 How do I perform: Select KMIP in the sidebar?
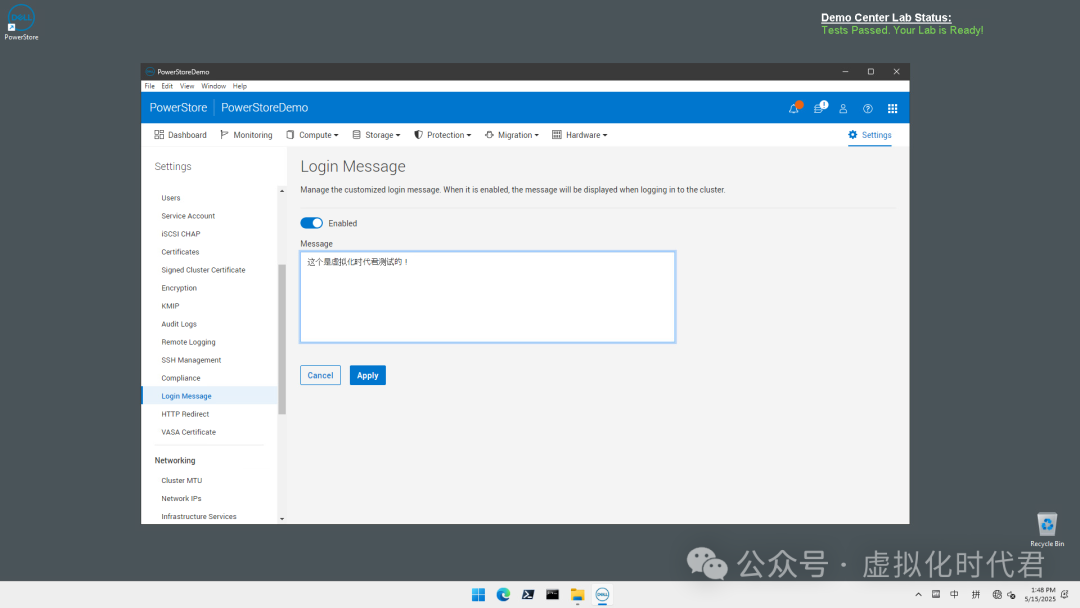[x=170, y=306]
